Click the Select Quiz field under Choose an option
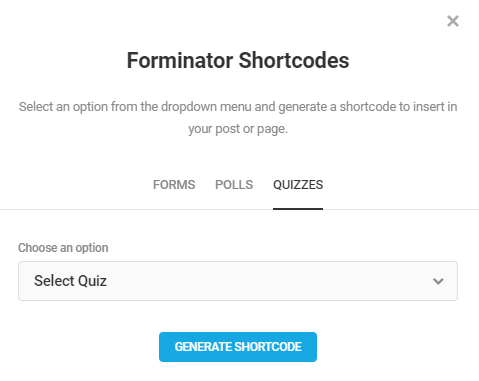The image size is (479, 381). [238, 281]
